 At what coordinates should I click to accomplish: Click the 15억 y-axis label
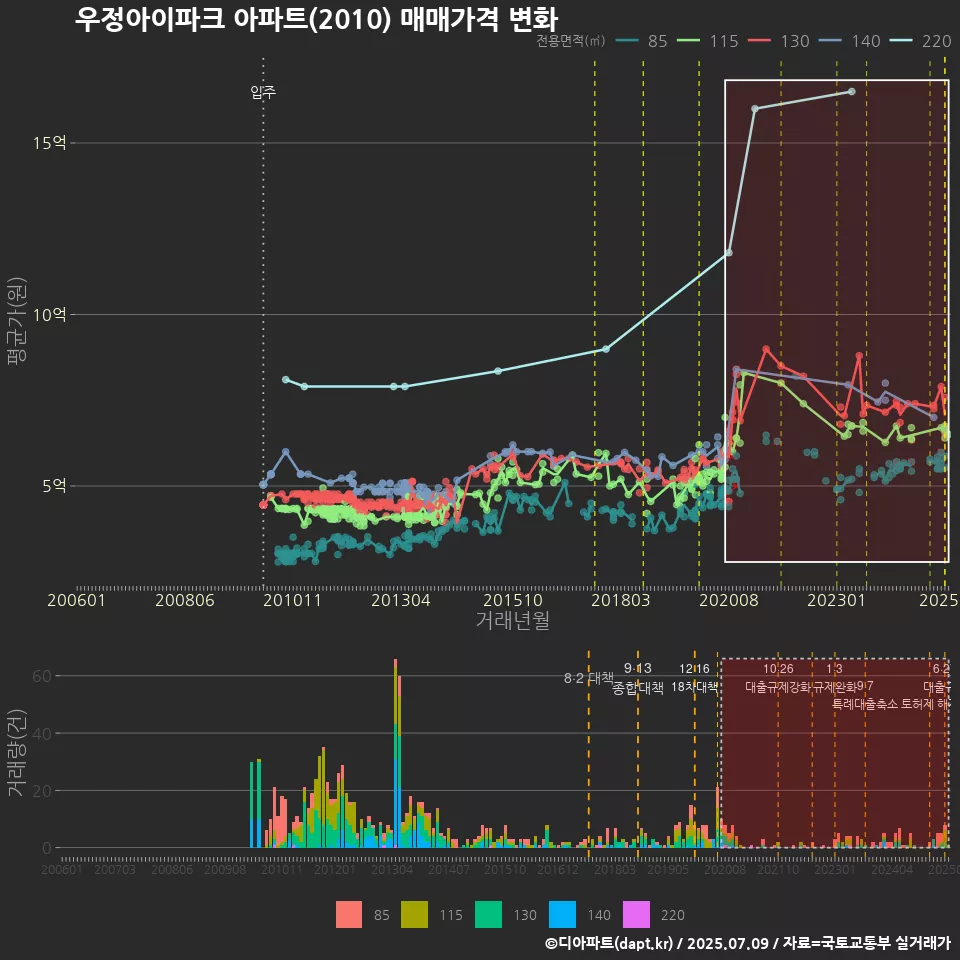tap(50, 143)
